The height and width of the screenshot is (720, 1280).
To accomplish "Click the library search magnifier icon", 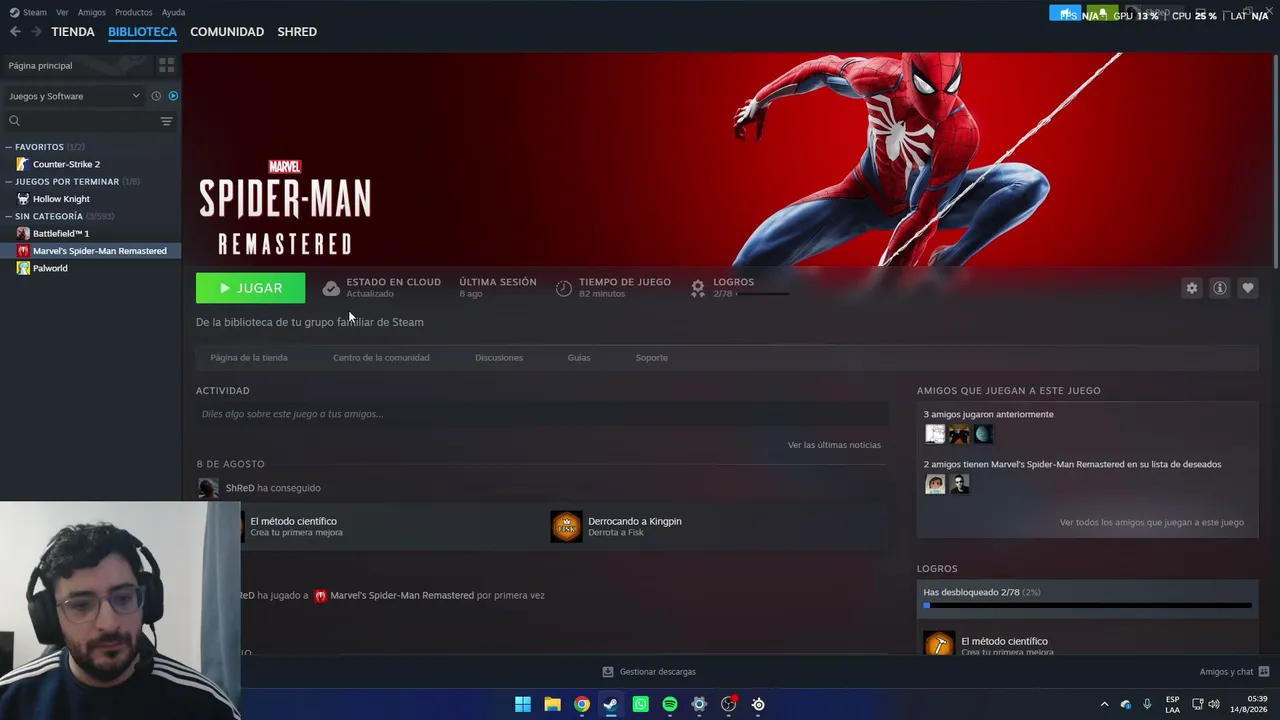I will point(14,121).
